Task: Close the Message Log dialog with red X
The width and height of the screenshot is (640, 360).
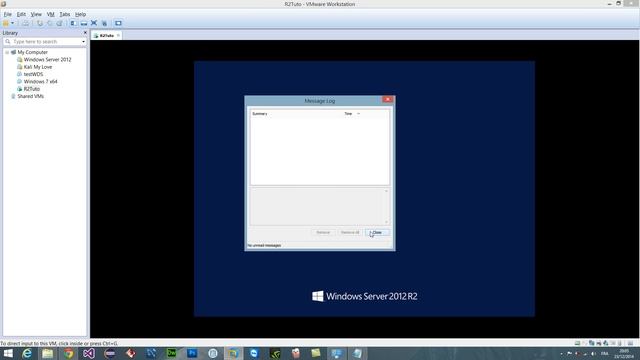Action: click(388, 99)
